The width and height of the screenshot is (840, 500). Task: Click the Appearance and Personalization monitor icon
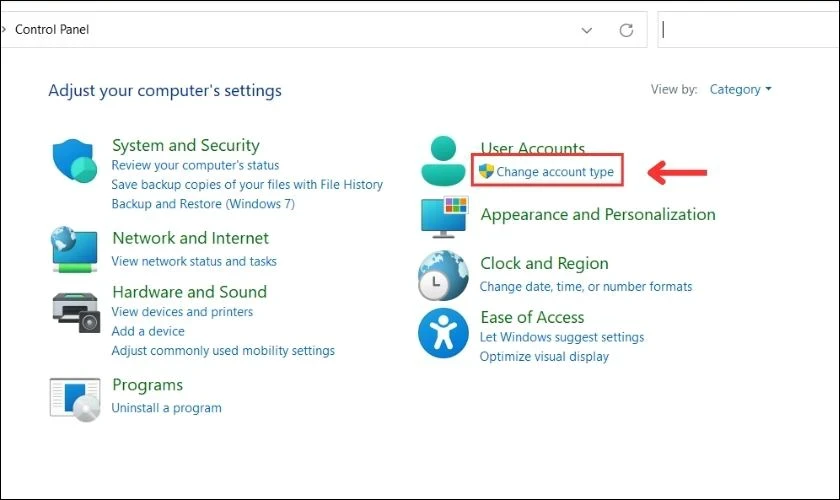pos(443,216)
